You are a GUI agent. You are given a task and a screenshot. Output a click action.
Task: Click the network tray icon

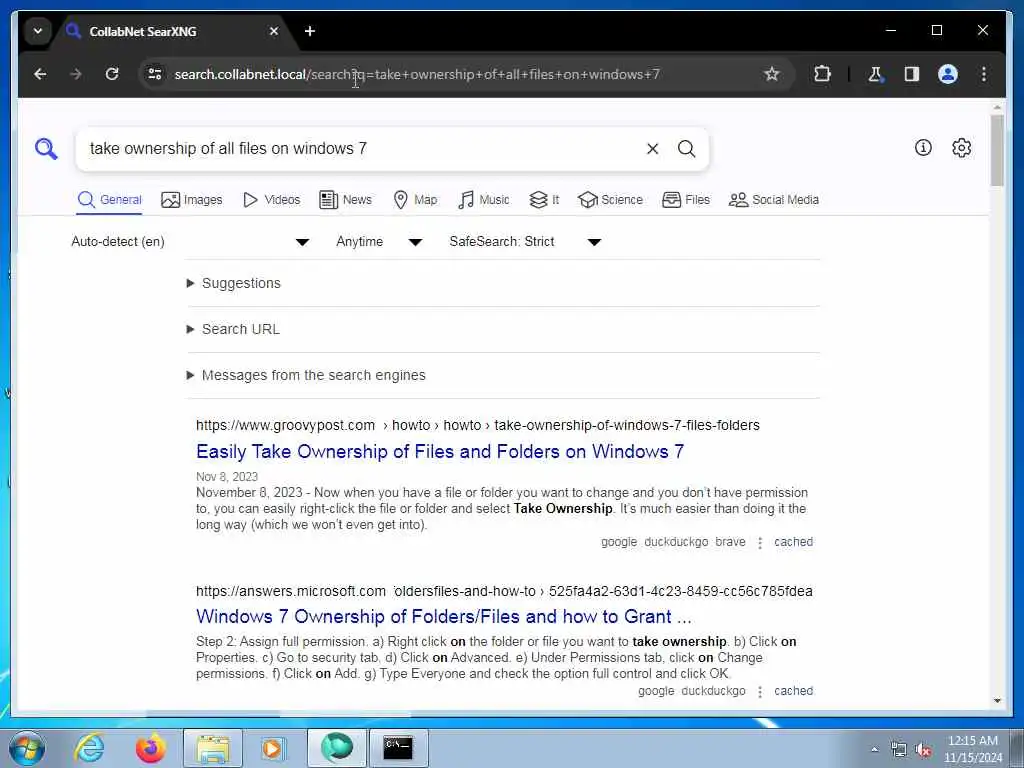[899, 750]
